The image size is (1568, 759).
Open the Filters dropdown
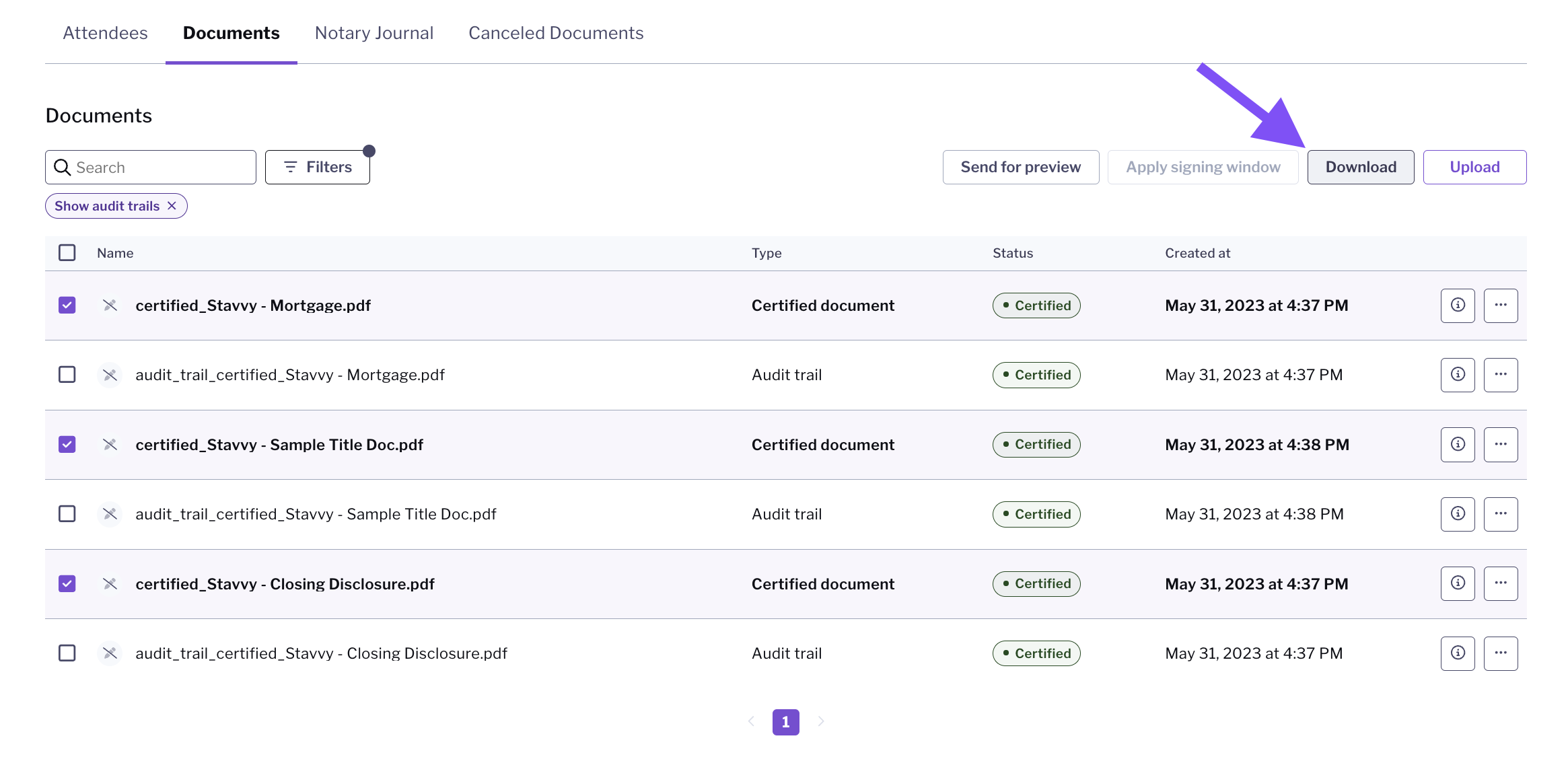coord(318,167)
